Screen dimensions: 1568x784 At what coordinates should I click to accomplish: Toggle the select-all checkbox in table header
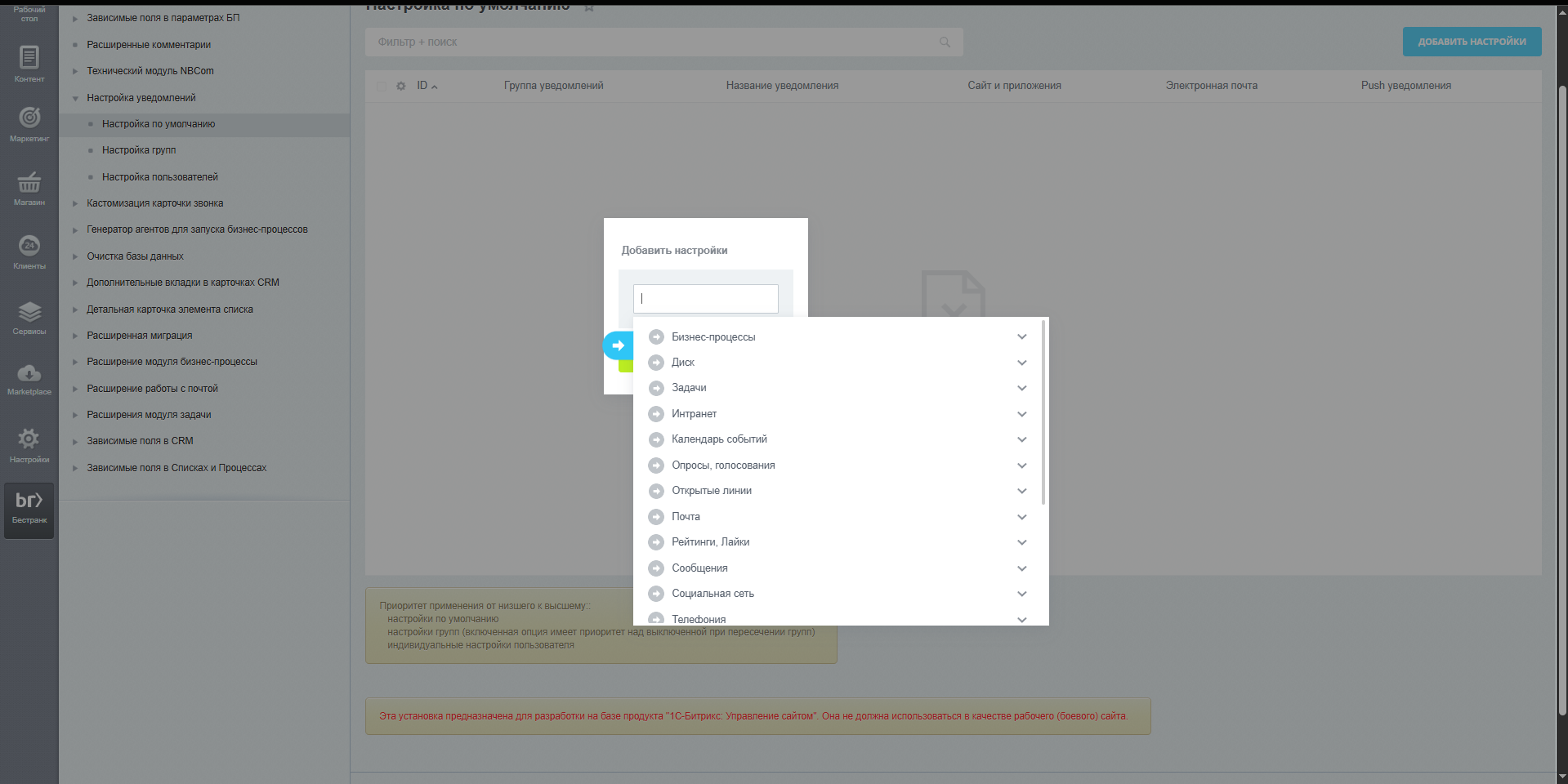[382, 86]
